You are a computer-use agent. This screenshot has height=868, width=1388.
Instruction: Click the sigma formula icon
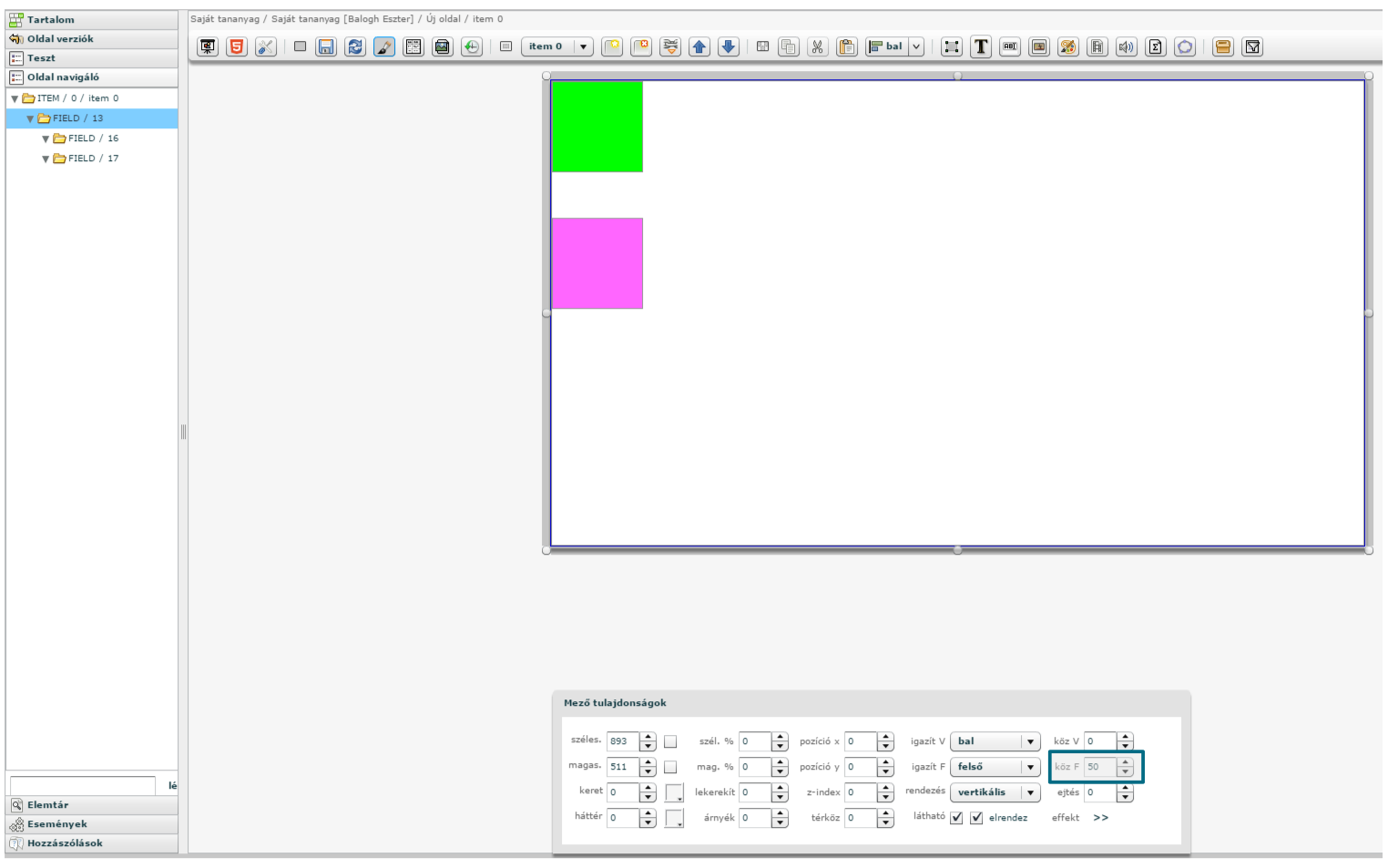tap(1156, 46)
